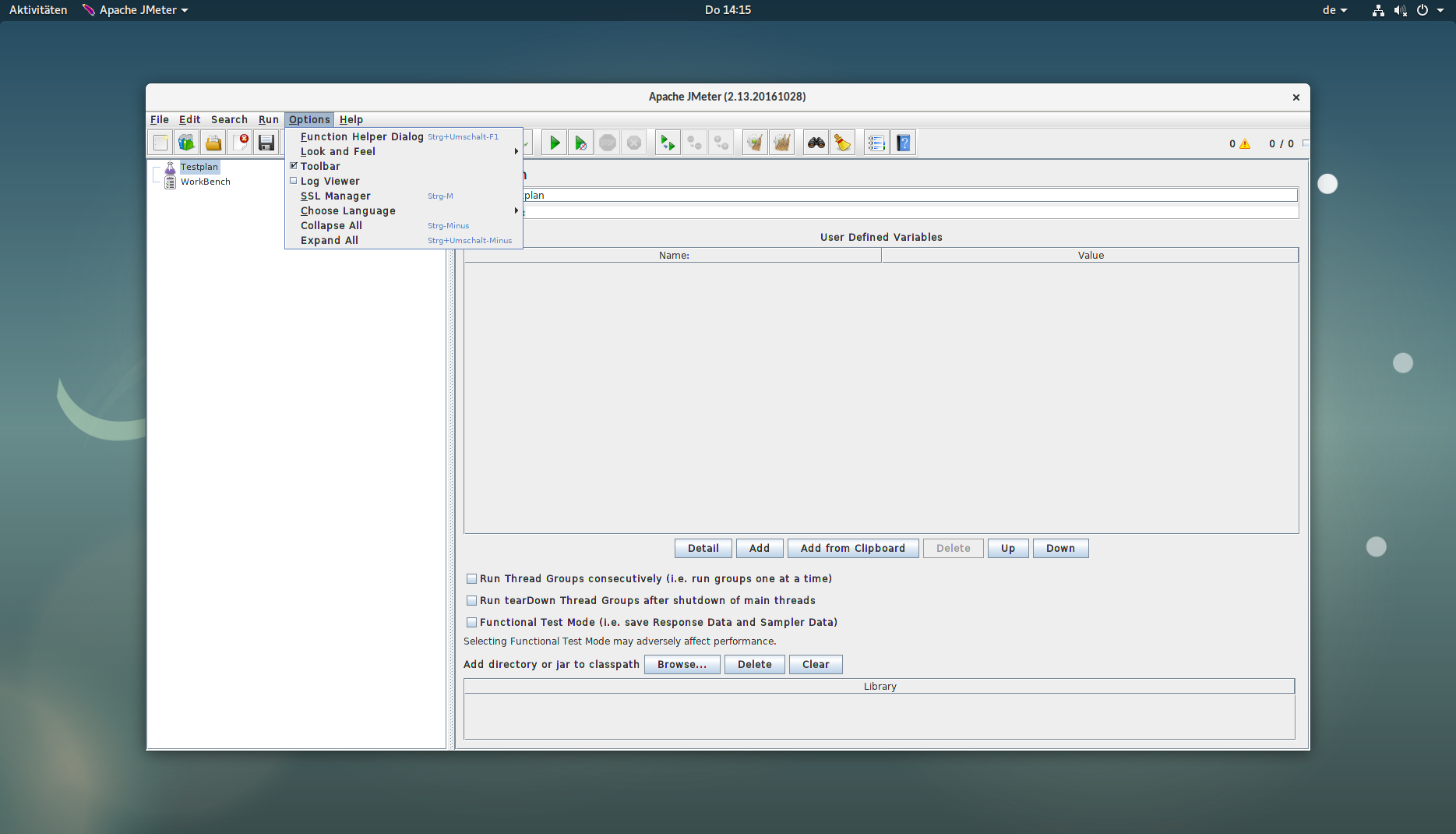
Task: Click the Name: column header
Action: 673,255
